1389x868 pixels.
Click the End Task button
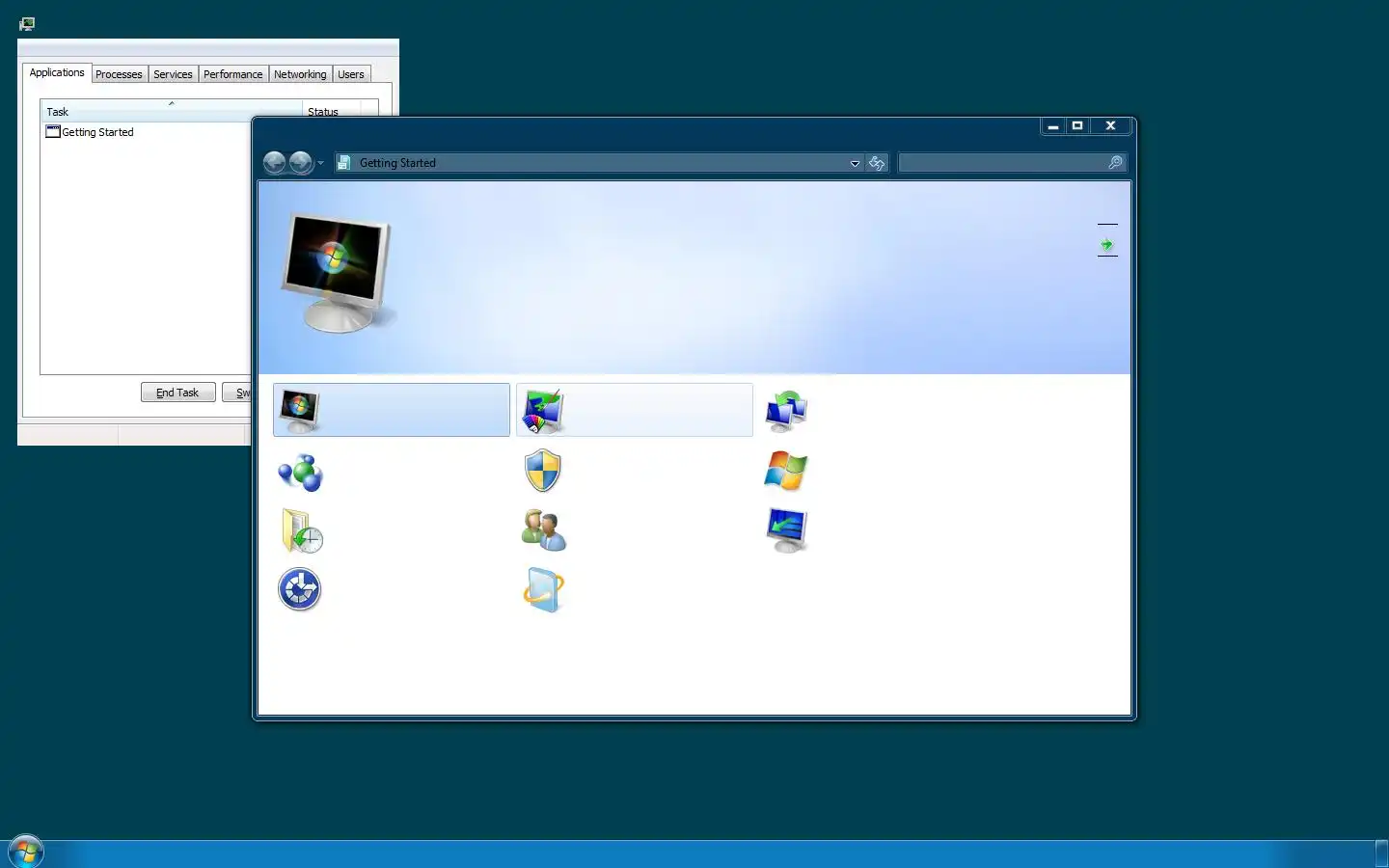tap(178, 393)
